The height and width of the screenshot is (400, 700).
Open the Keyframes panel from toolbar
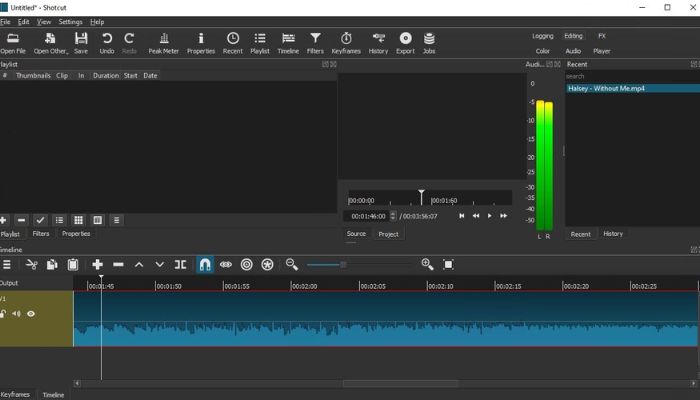[x=346, y=43]
